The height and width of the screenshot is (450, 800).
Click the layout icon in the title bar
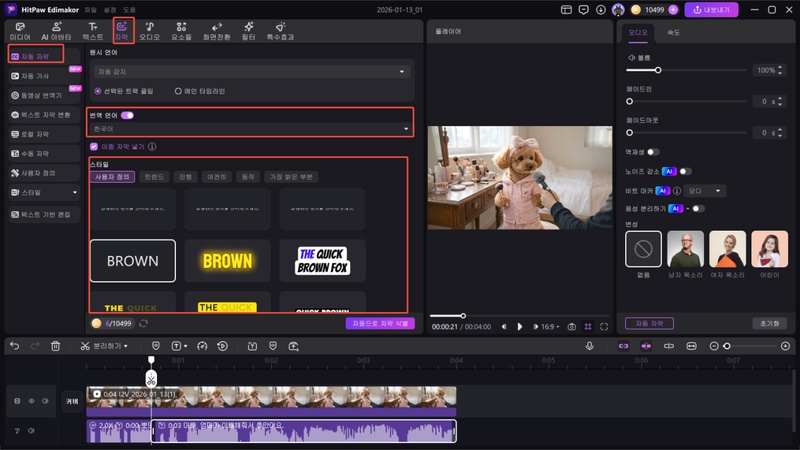(566, 10)
